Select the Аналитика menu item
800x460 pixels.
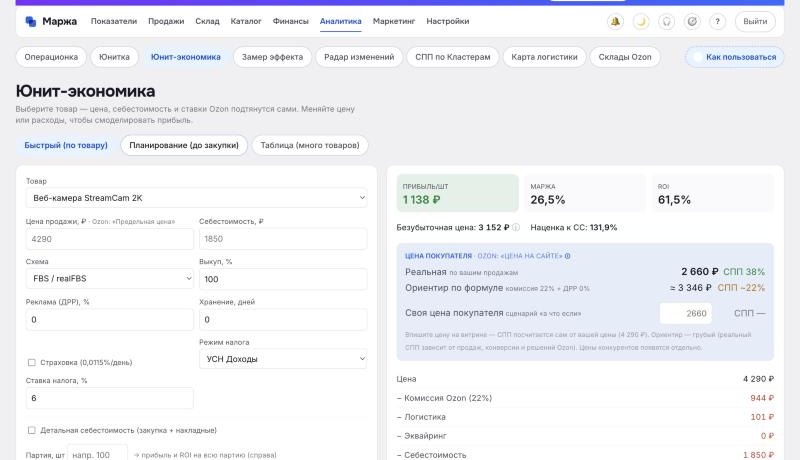coord(340,21)
